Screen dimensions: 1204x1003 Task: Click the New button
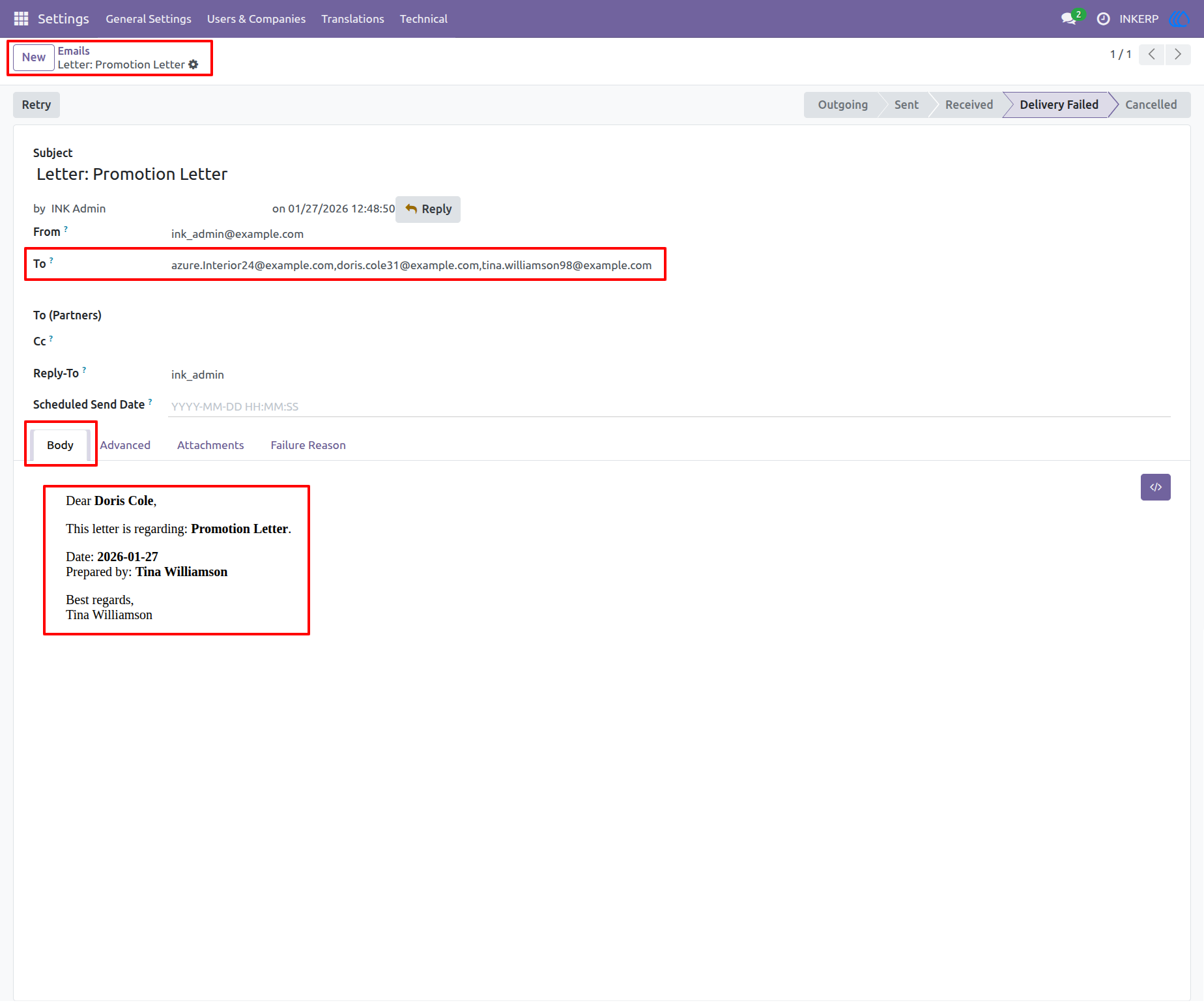click(34, 57)
